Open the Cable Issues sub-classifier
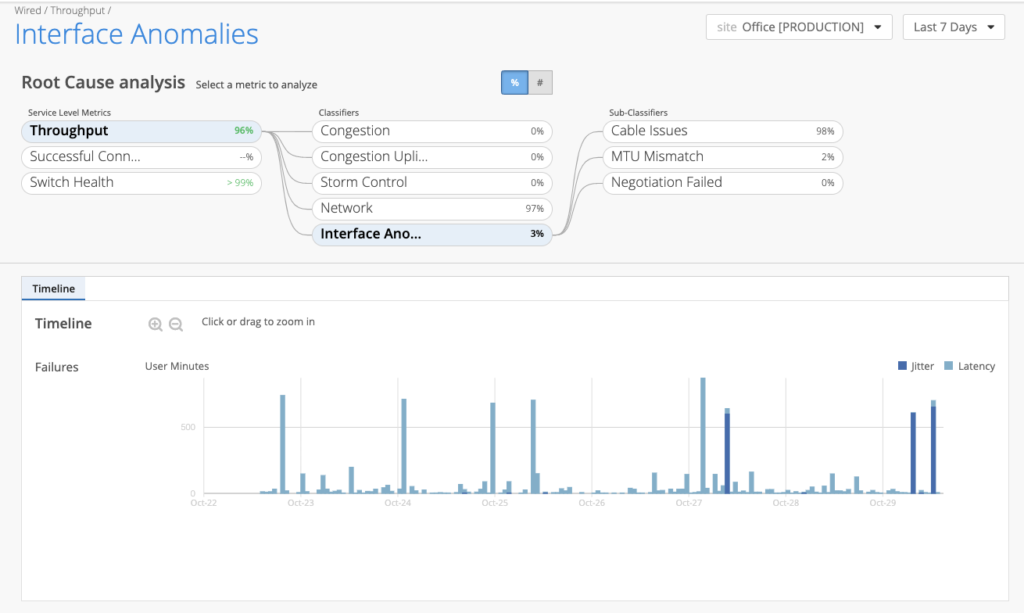 click(722, 131)
